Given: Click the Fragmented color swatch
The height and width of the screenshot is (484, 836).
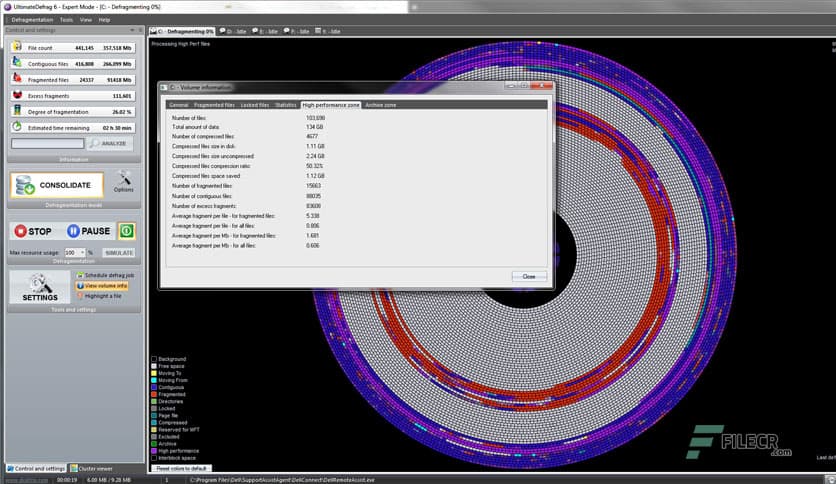Looking at the screenshot, I should point(154,394).
